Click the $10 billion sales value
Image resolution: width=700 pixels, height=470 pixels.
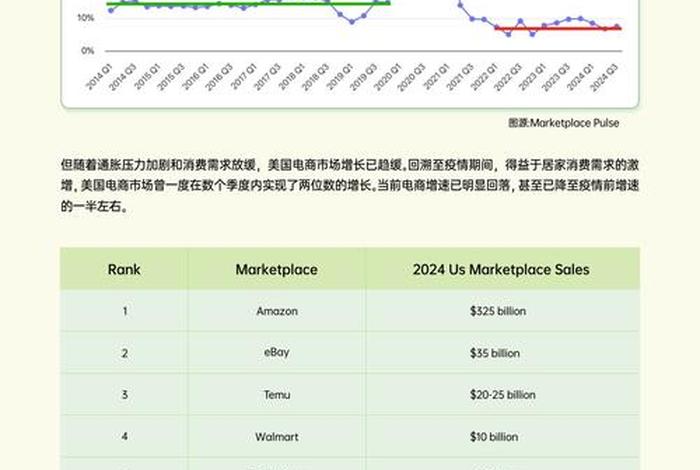tap(494, 437)
